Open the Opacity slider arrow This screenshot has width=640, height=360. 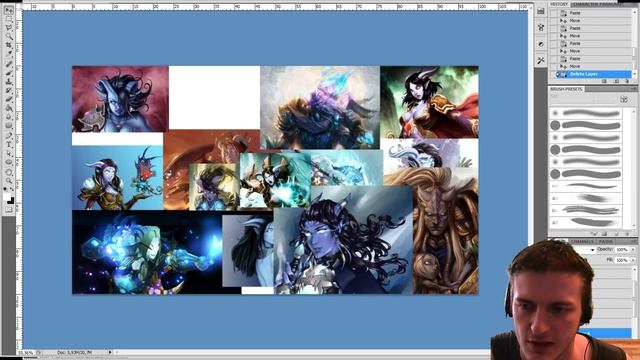click(x=633, y=249)
